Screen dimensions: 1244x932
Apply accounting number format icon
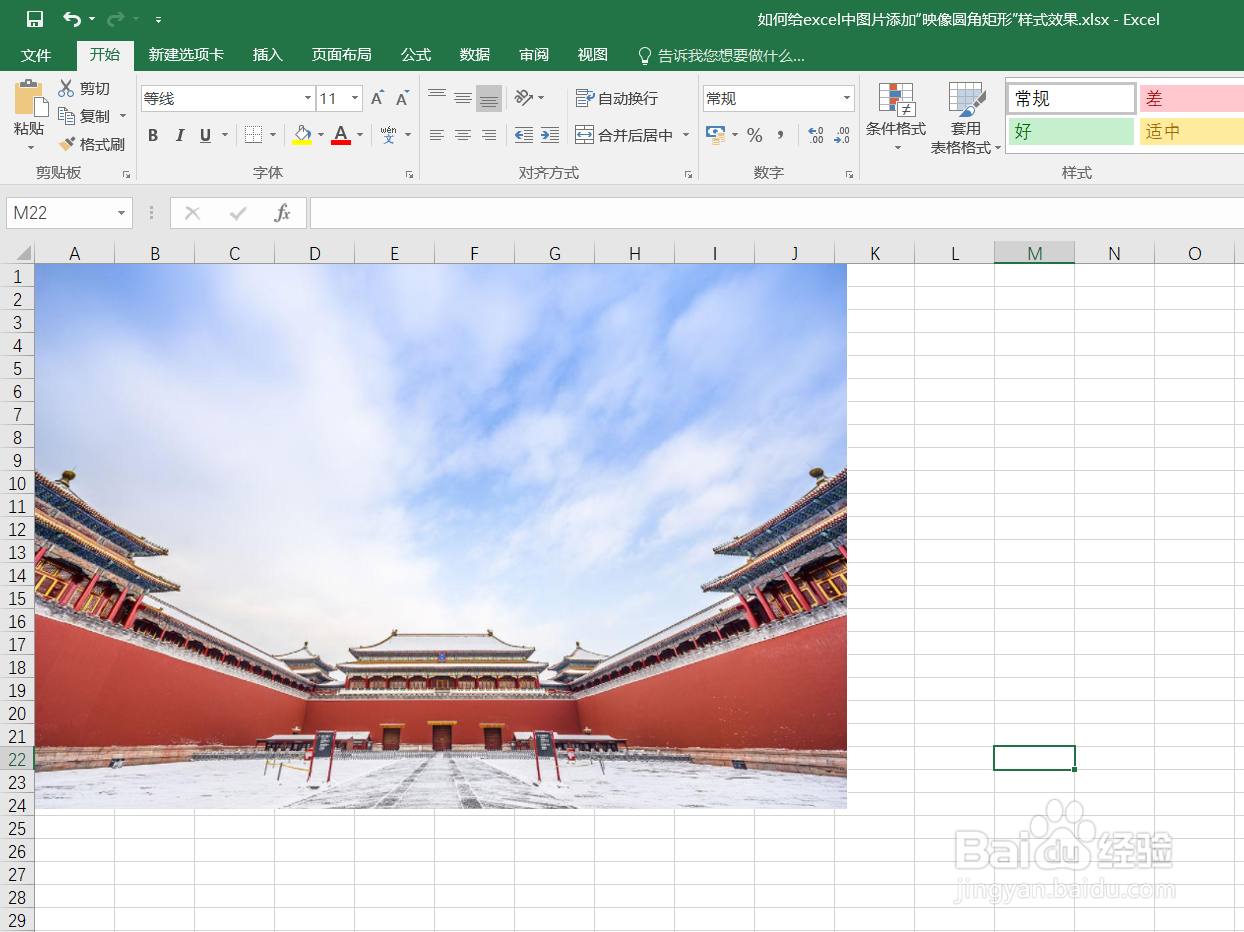coord(715,135)
